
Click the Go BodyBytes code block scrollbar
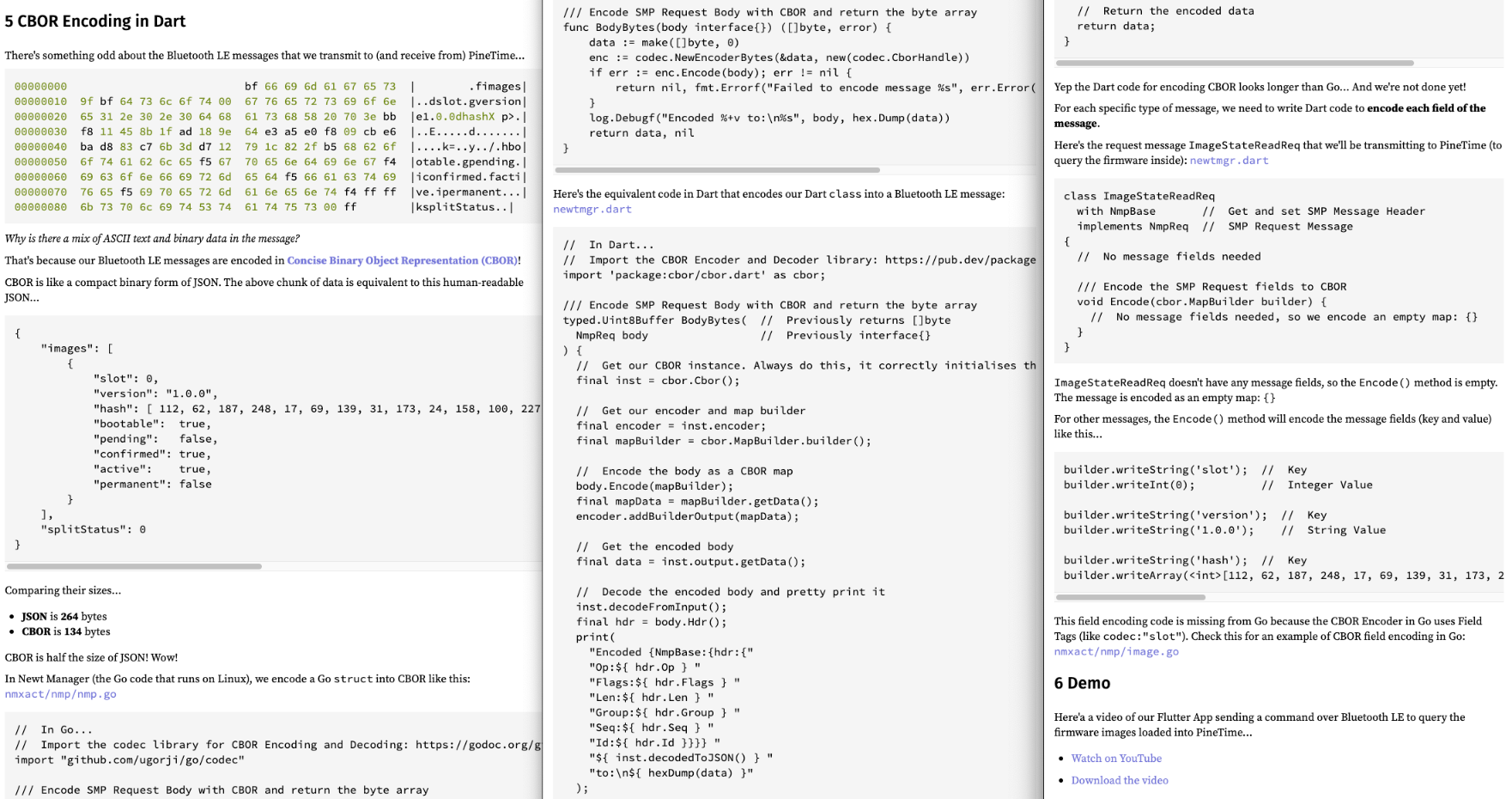pyautogui.click(x=718, y=170)
